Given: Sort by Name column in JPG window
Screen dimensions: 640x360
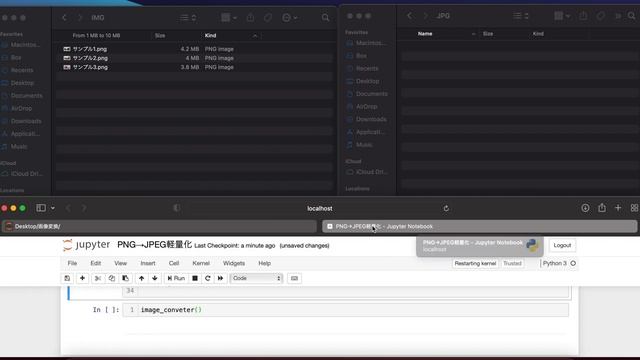Looking at the screenshot, I should click(425, 33).
